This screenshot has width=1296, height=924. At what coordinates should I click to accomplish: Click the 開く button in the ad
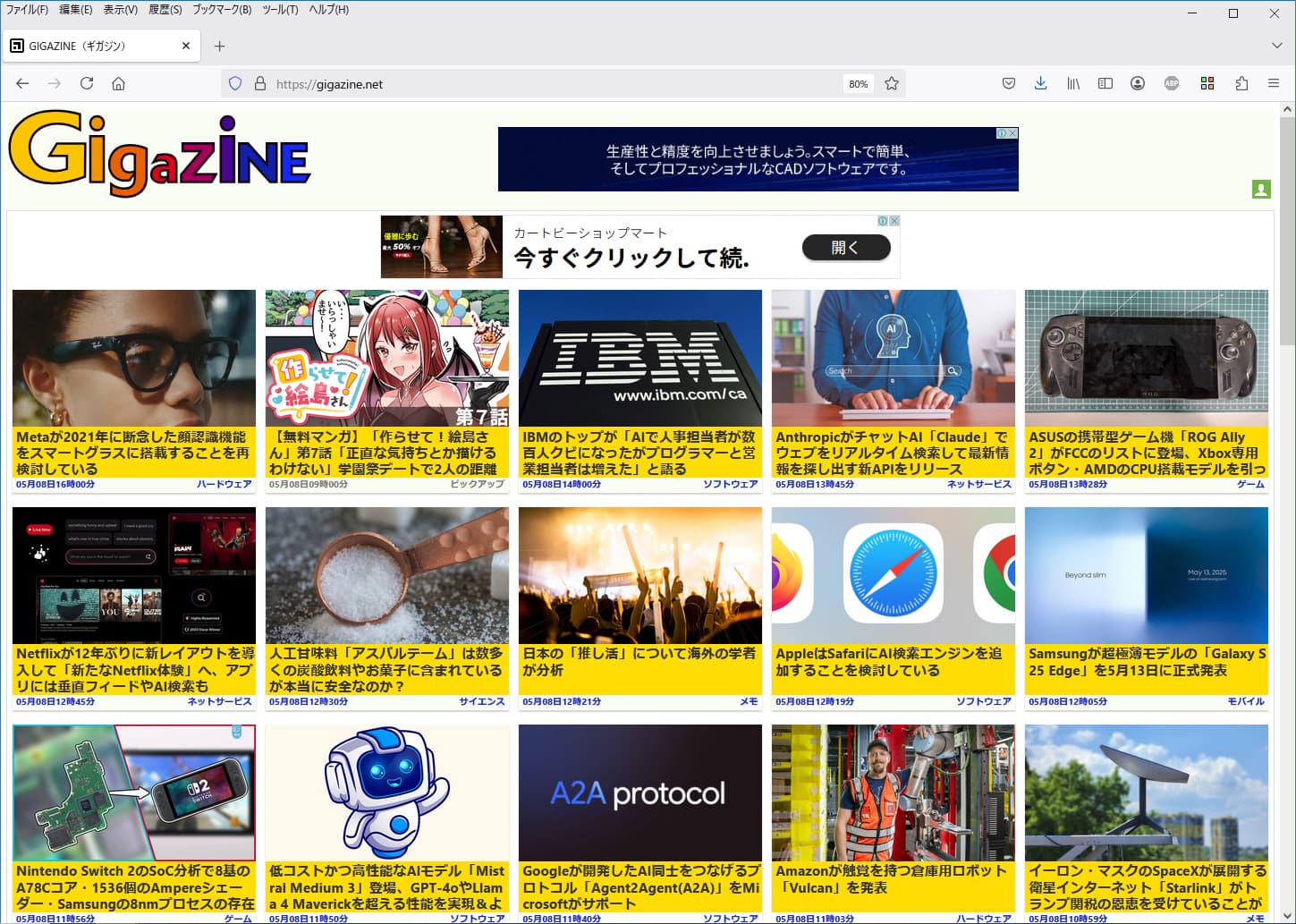click(x=846, y=247)
